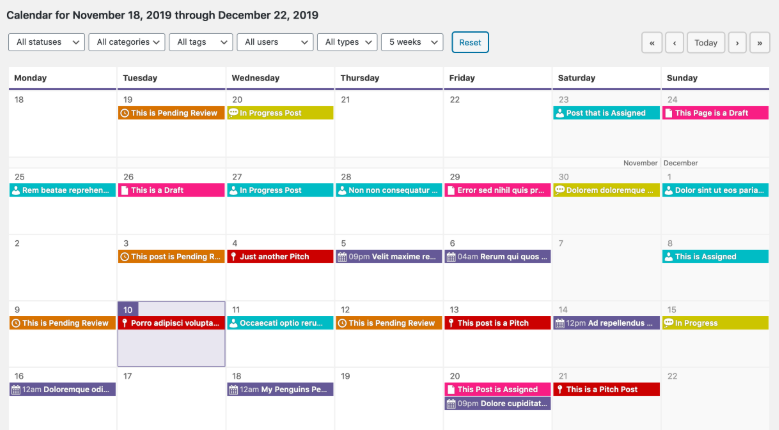Screen dimensions: 779x430
Task: Click the speech bubble icon on the 'In Progress' post on the 15th
Action: click(669, 323)
